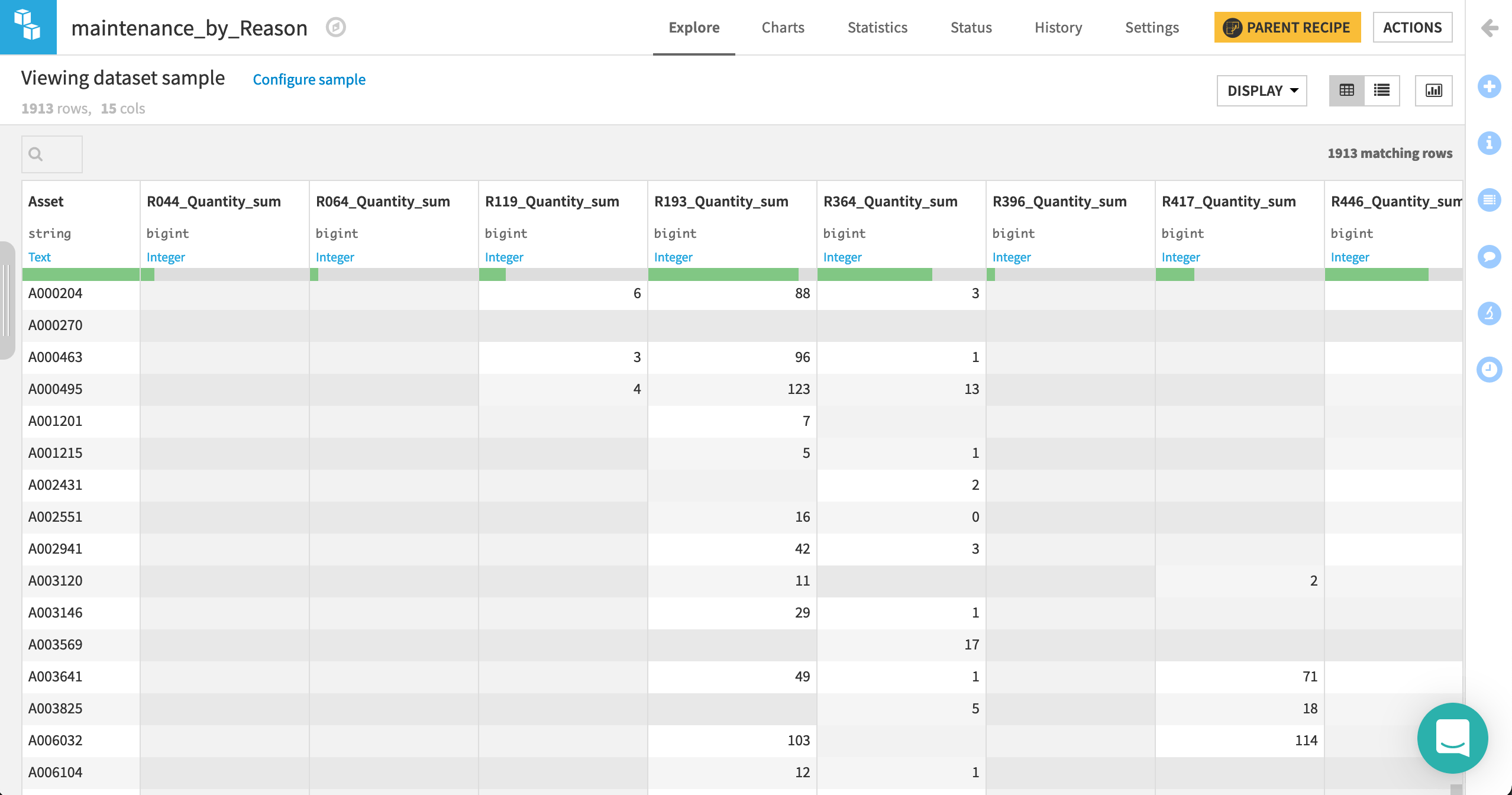Switch to table view mode
Viewport: 1512px width, 795px height.
1347,90
